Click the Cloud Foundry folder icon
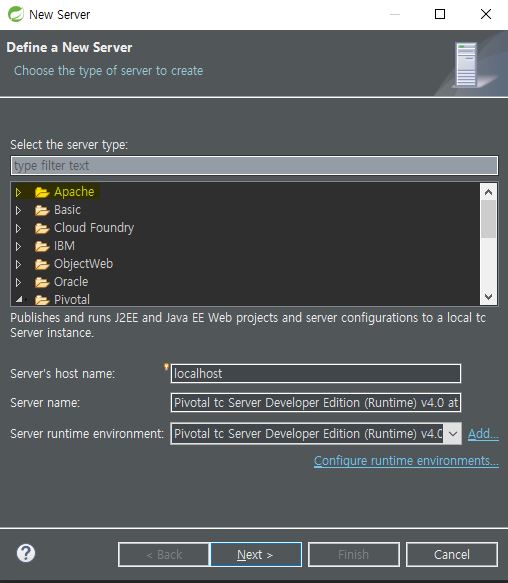Screen dimensions: 508x583 42,228
